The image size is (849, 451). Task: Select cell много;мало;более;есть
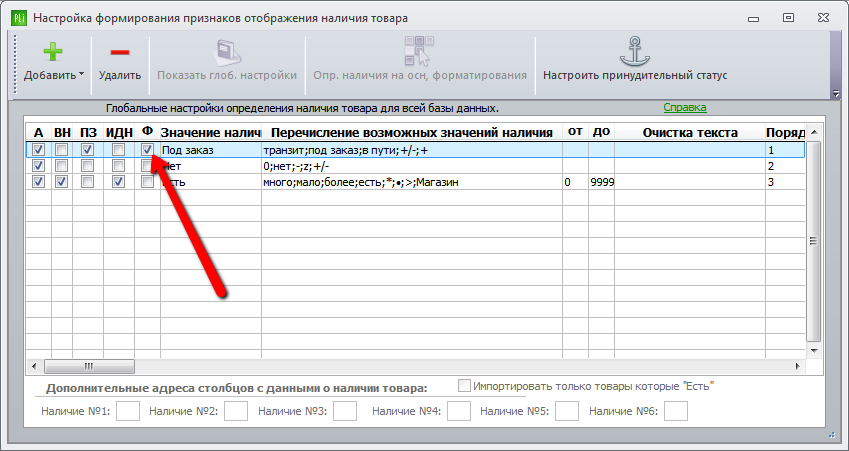412,182
